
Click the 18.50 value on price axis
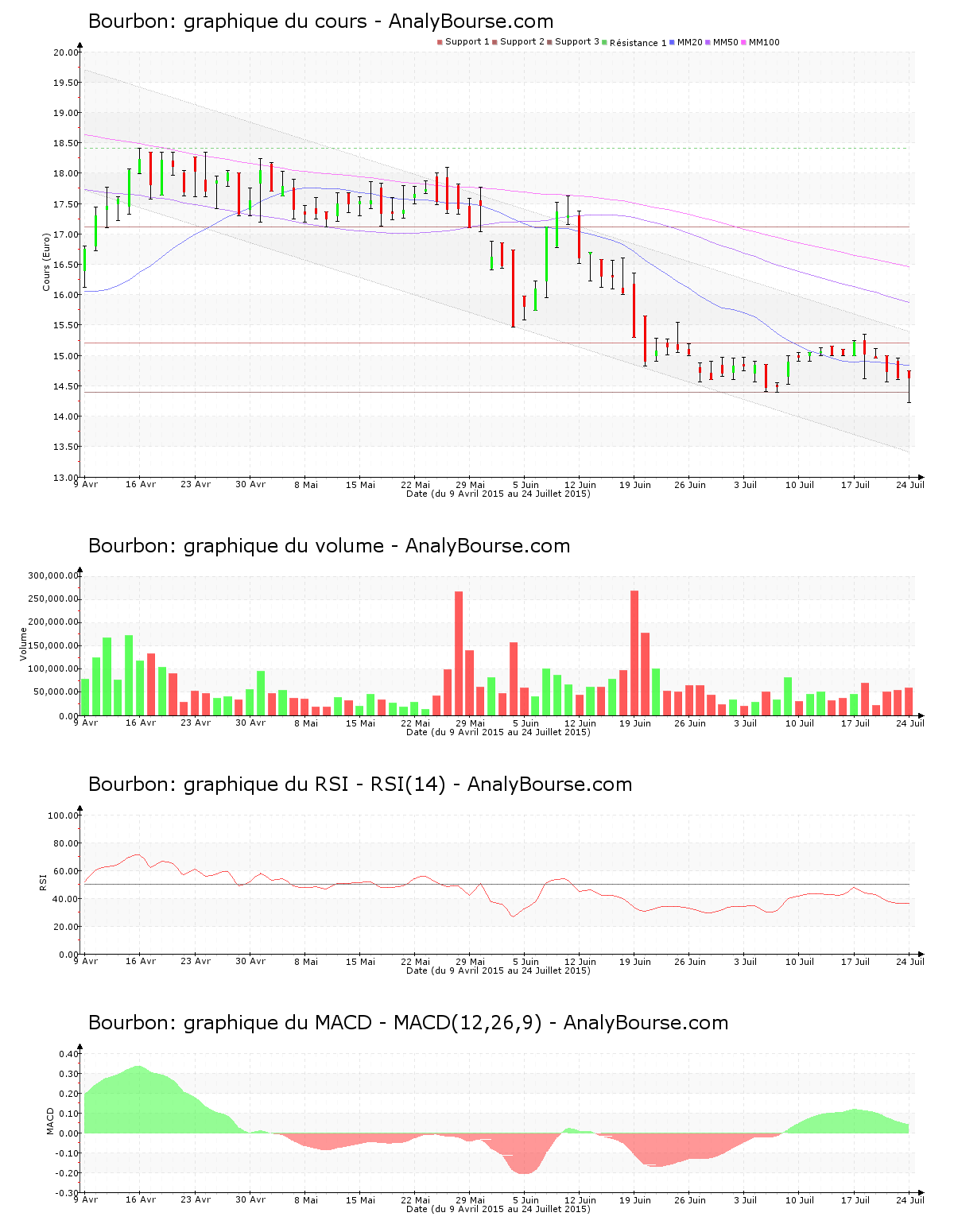[66, 144]
